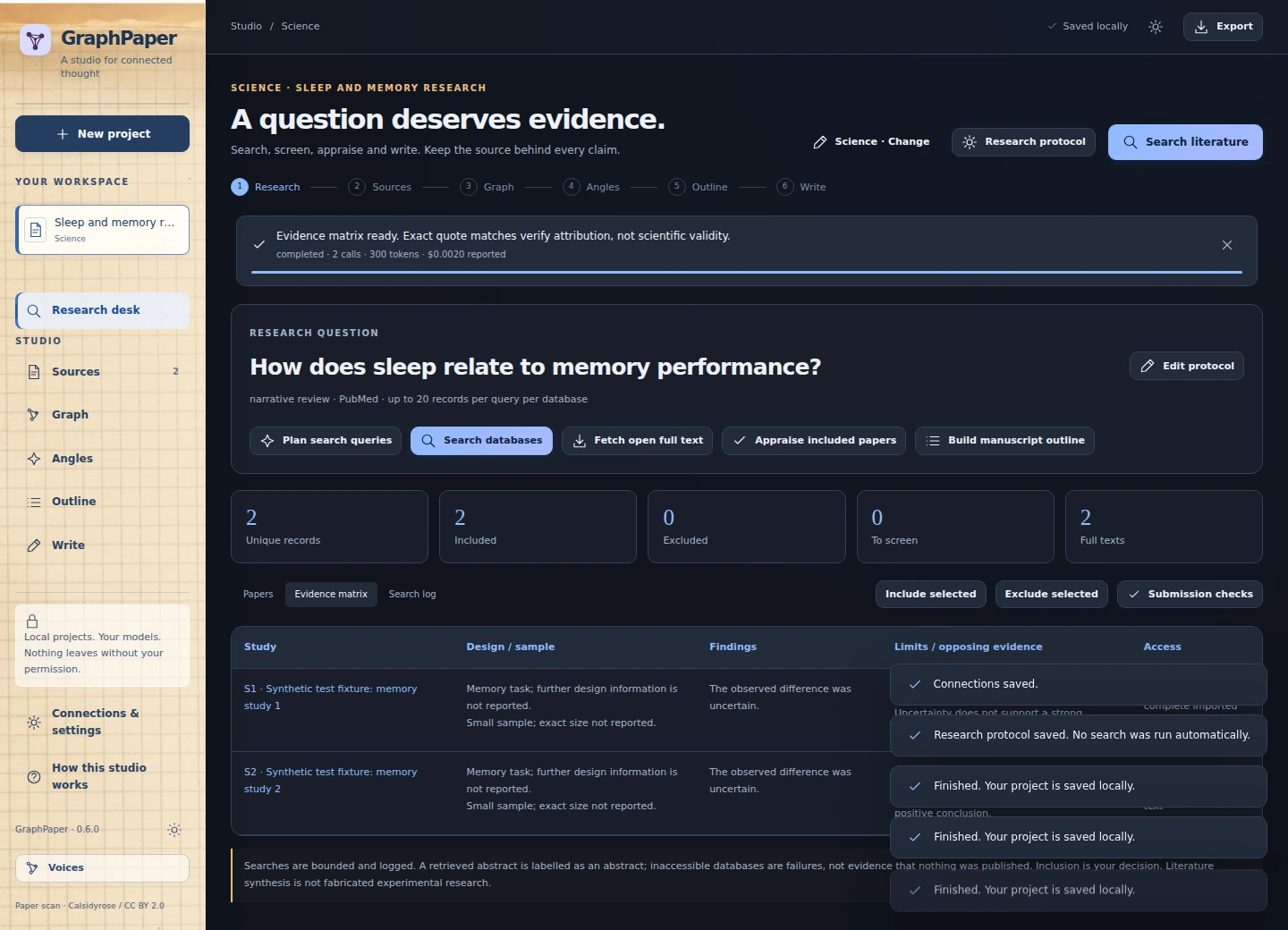Viewport: 1288px width, 930px height.
Task: Open How this studio works
Action: coord(102,776)
